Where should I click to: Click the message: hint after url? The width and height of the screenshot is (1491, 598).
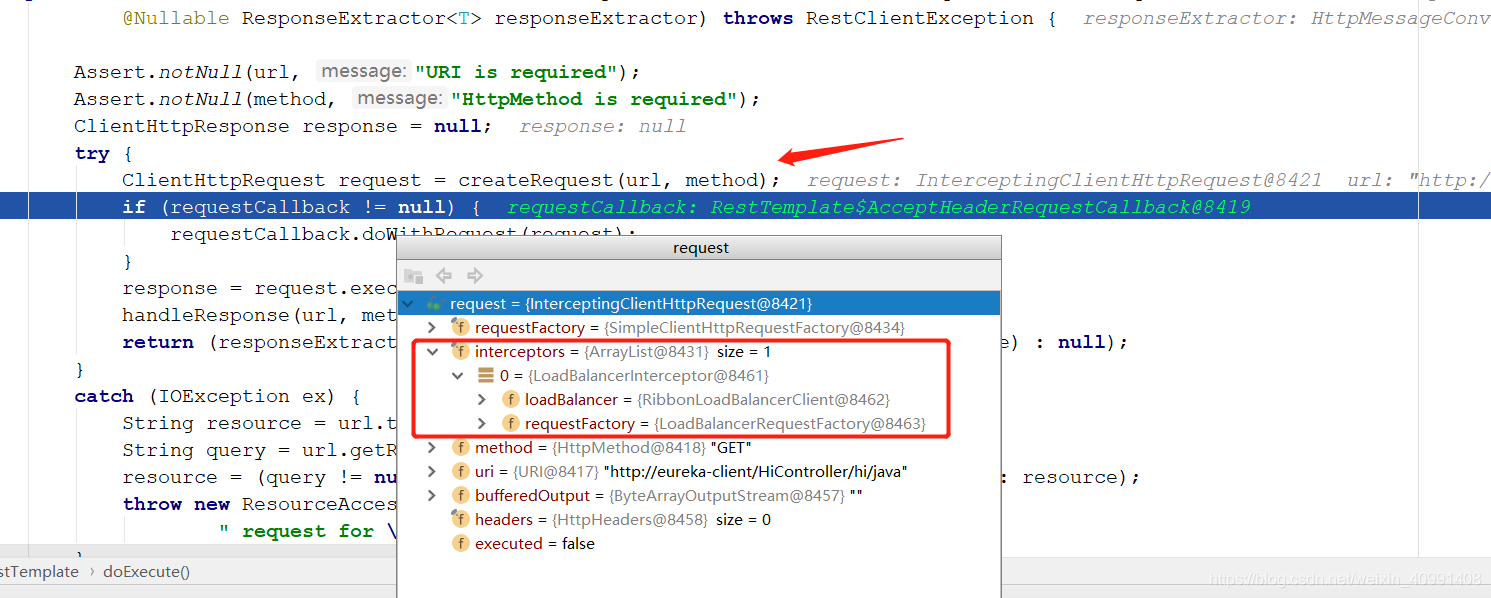[x=363, y=71]
